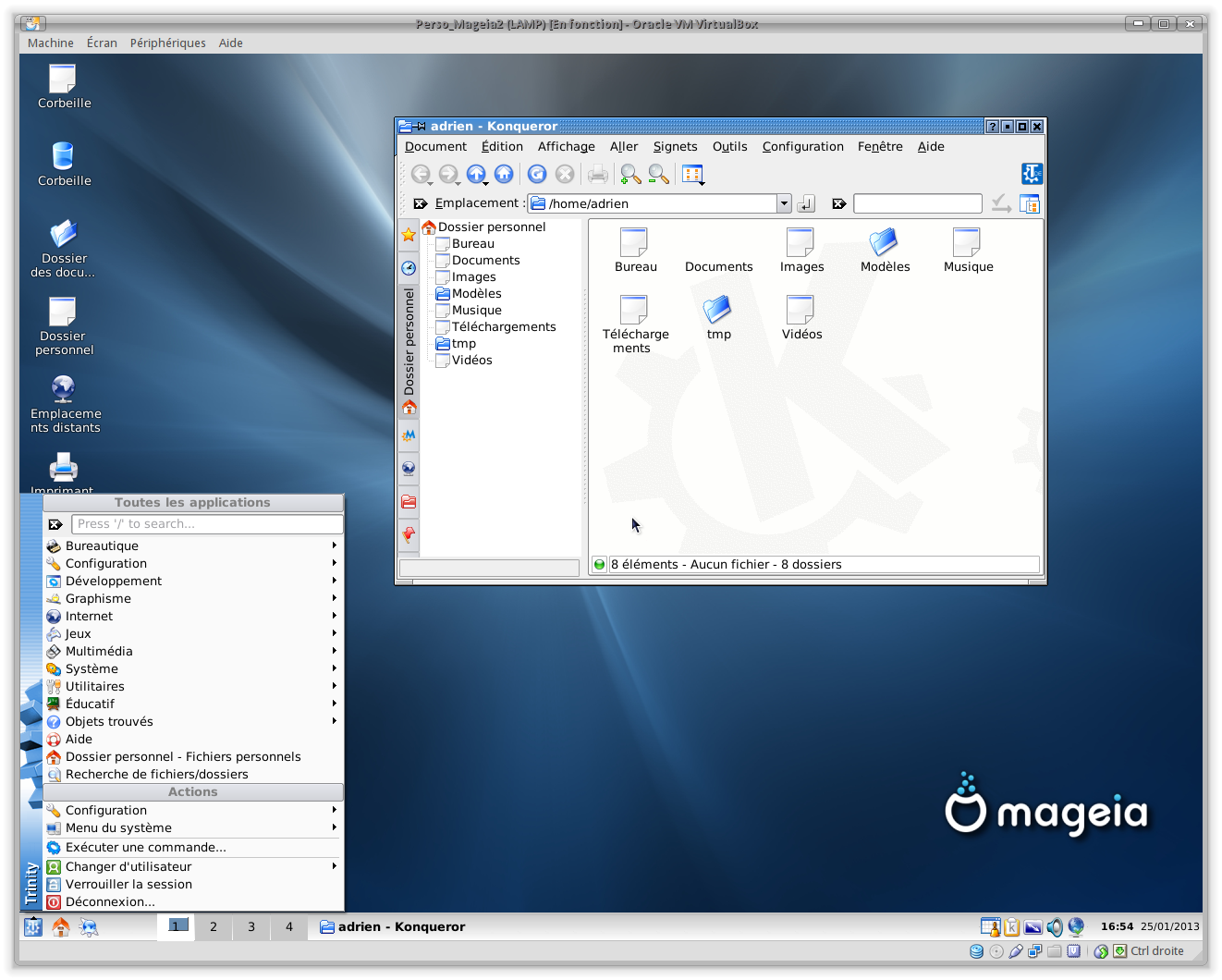This screenshot has height=980, width=1222.
Task: Clear the Emplacement location bar
Action: 421,203
